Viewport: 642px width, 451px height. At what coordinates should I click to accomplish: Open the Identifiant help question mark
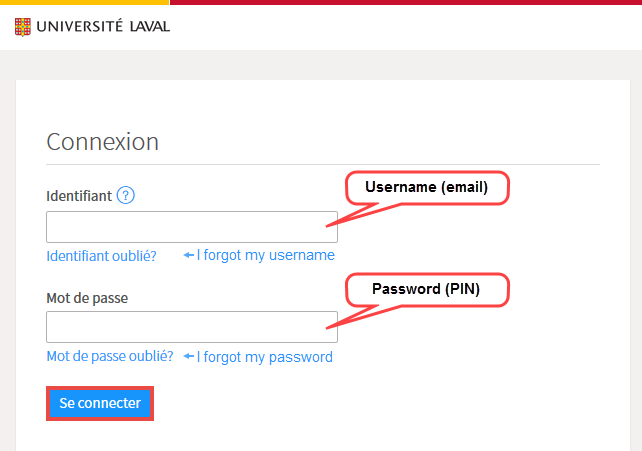pyautogui.click(x=126, y=195)
